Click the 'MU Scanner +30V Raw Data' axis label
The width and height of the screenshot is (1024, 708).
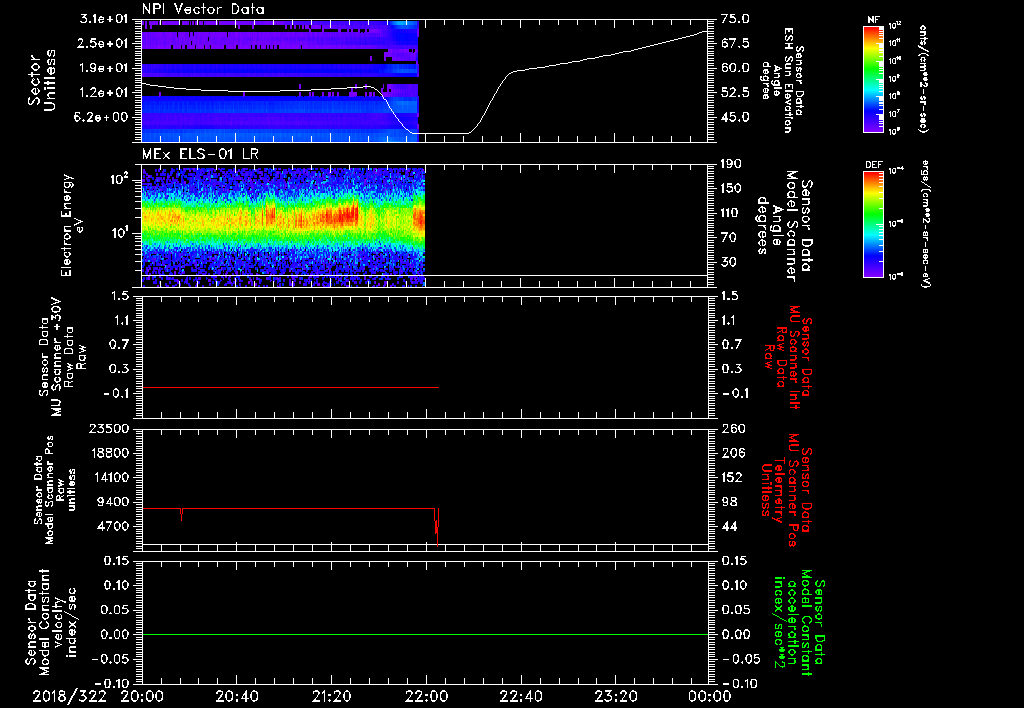point(62,356)
